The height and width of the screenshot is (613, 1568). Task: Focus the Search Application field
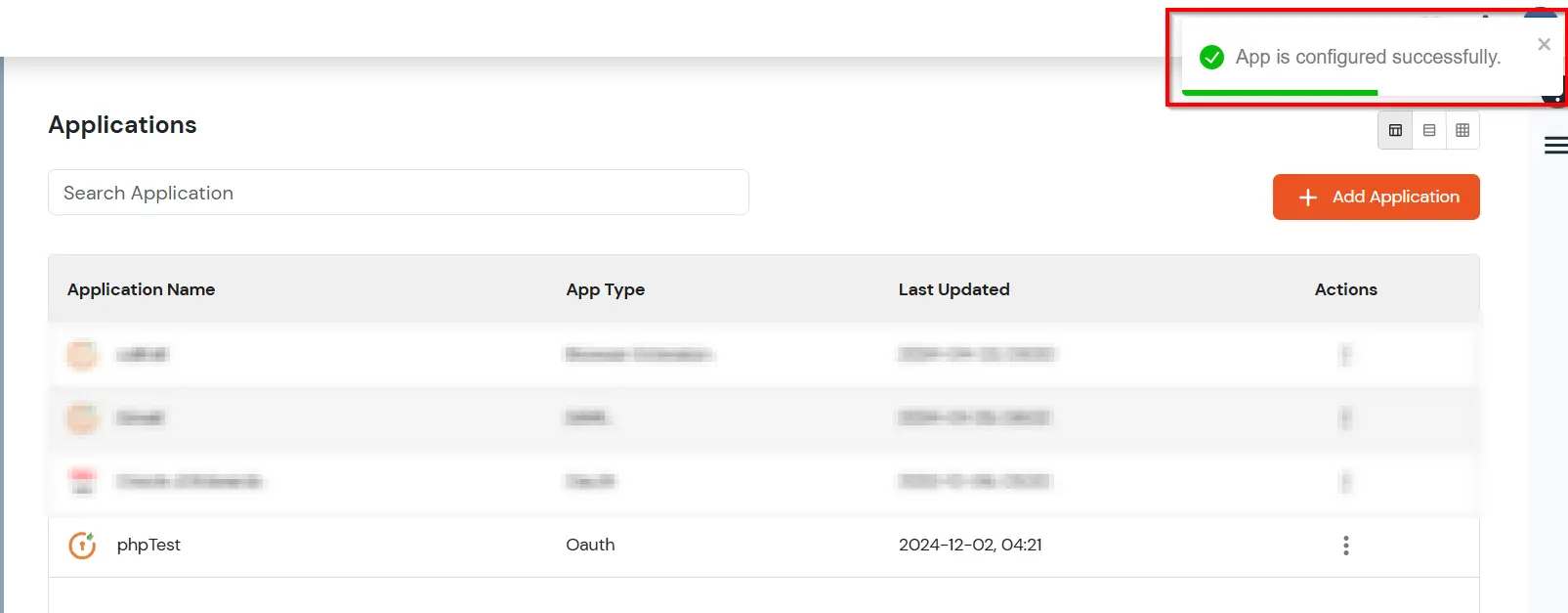click(x=399, y=193)
